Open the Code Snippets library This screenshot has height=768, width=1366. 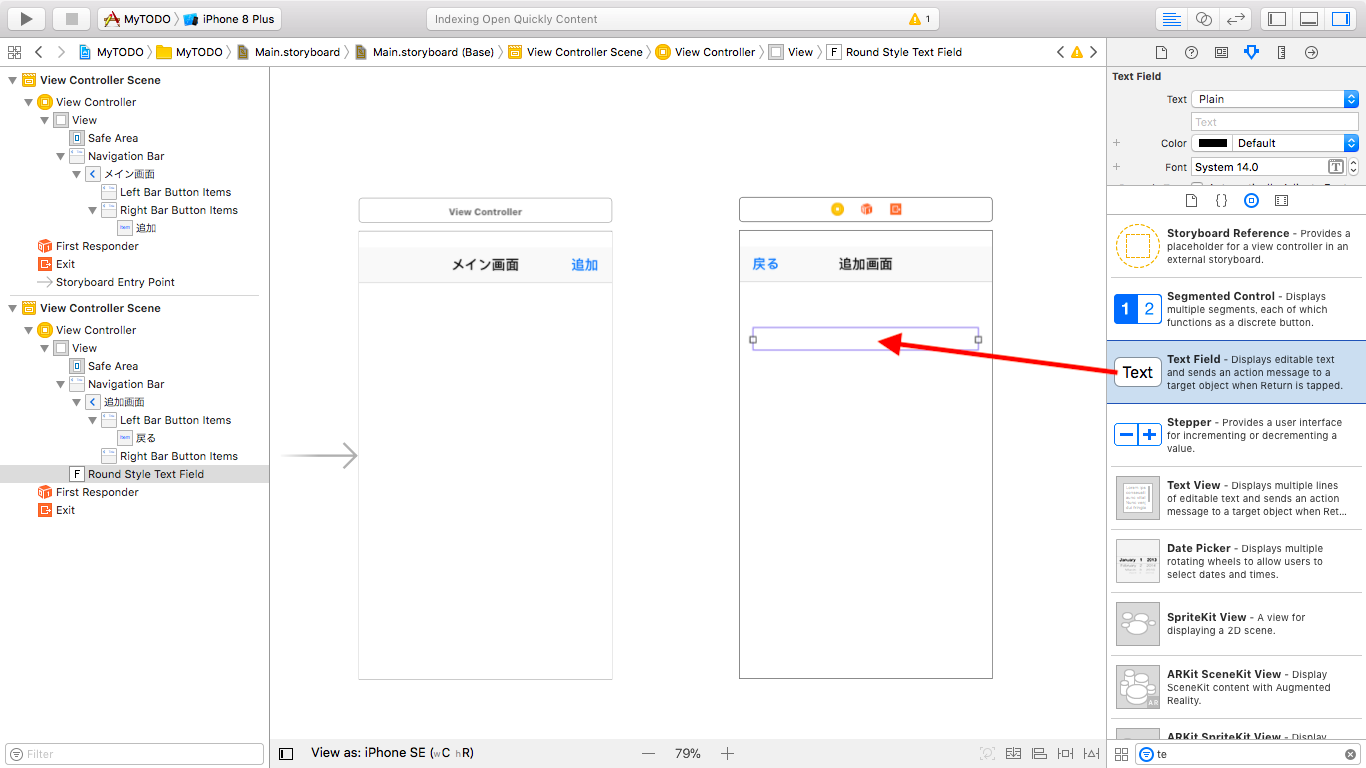tap(1222, 200)
